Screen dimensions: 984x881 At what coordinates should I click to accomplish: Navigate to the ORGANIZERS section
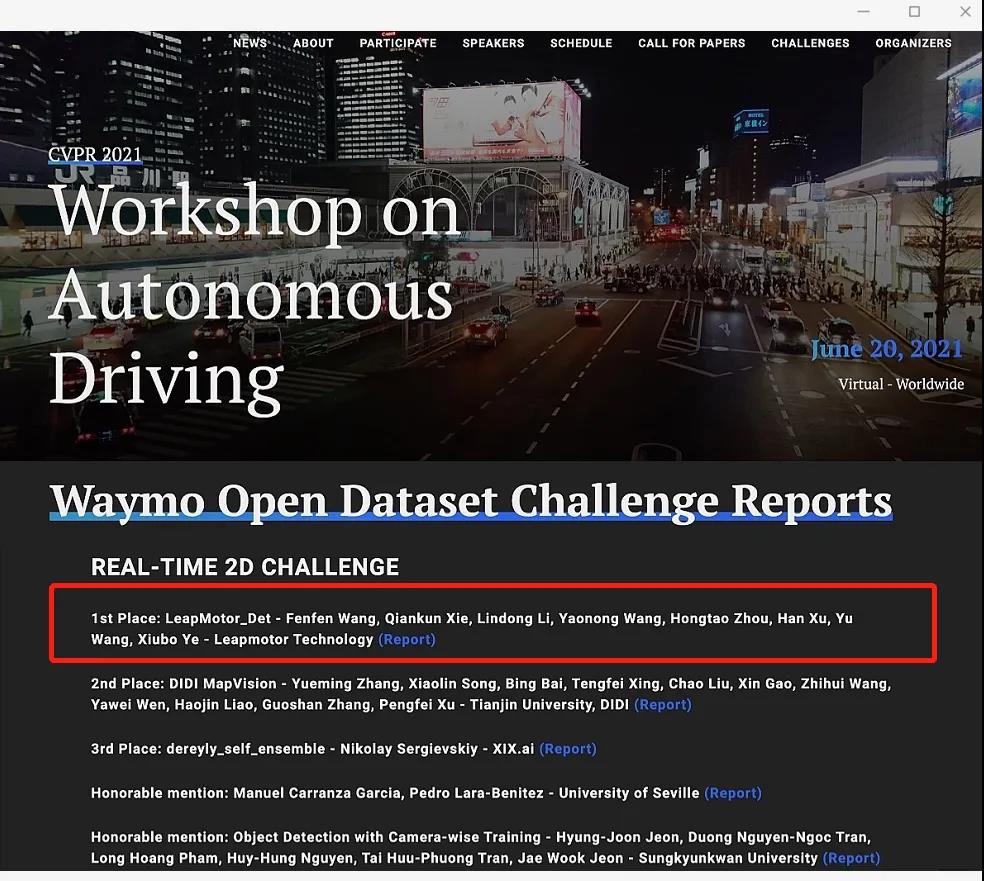click(913, 43)
